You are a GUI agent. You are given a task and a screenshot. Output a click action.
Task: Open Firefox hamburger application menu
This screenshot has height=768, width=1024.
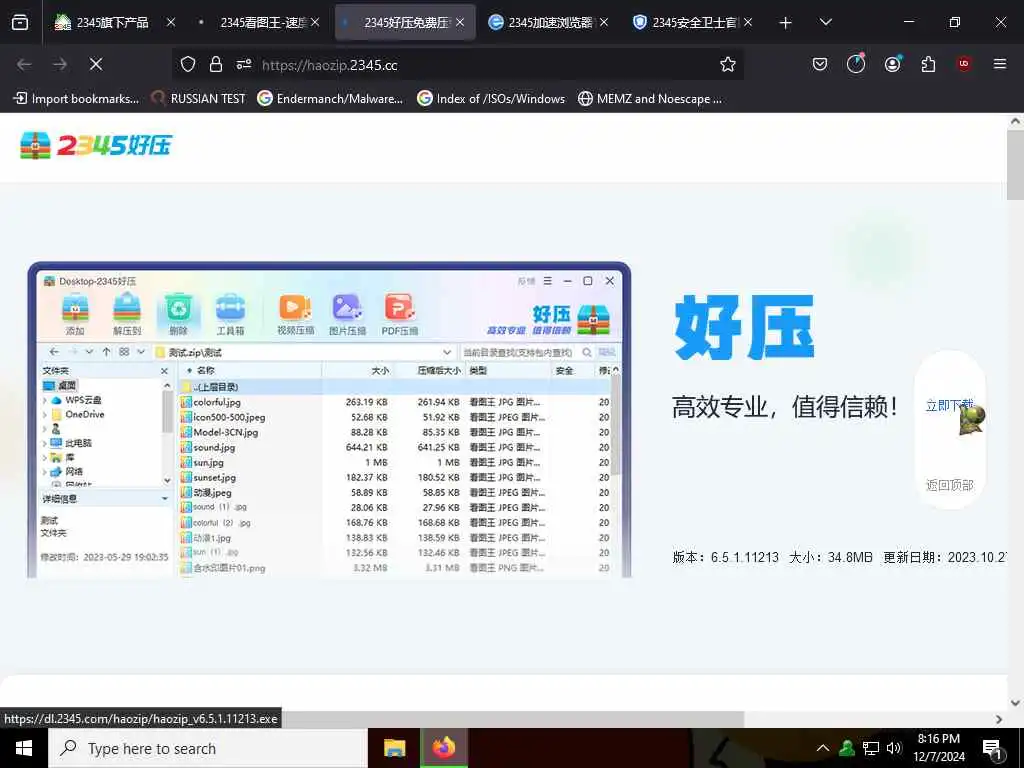coord(999,64)
